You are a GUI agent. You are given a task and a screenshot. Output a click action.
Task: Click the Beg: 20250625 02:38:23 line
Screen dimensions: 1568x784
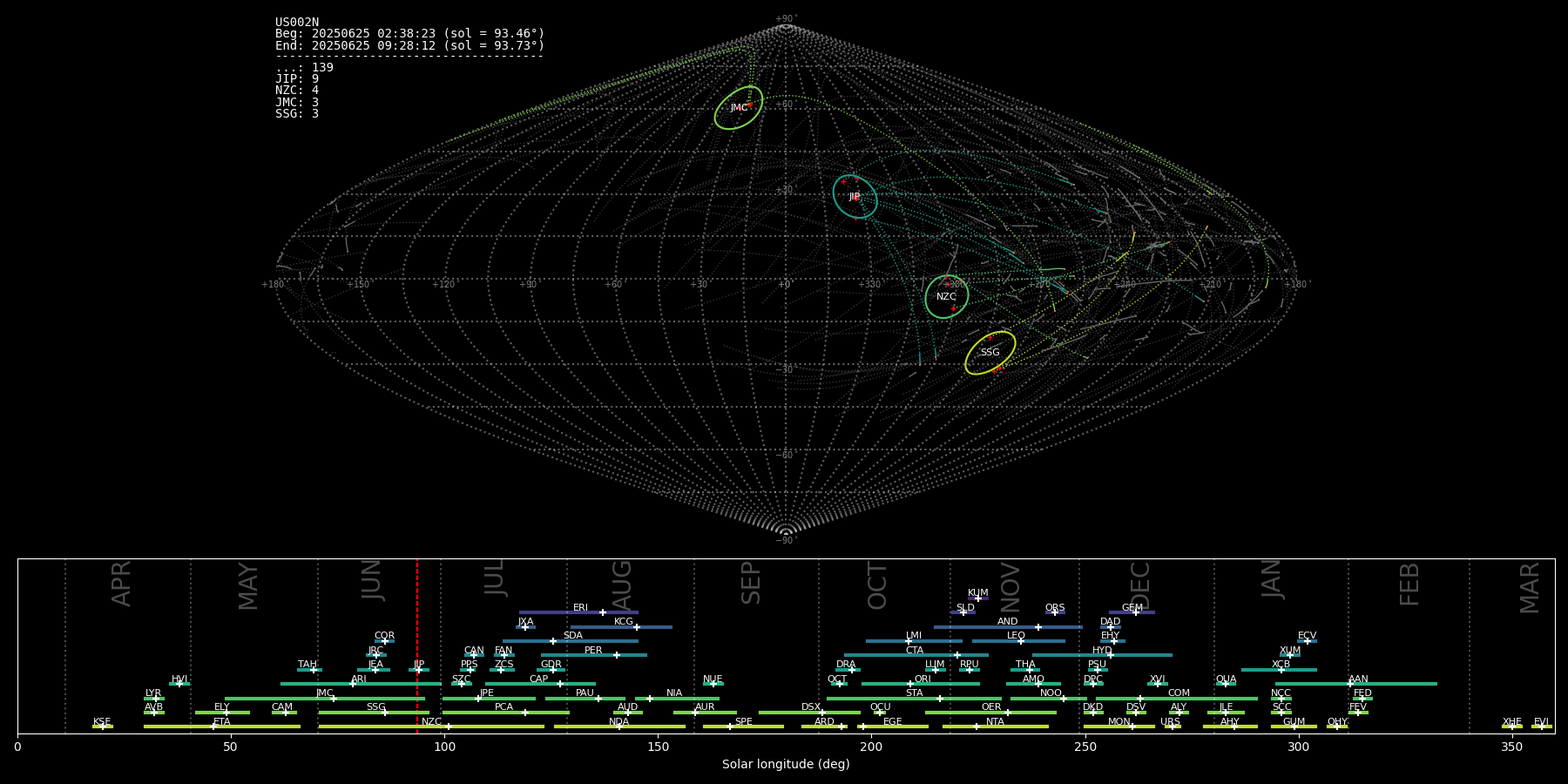coord(409,34)
